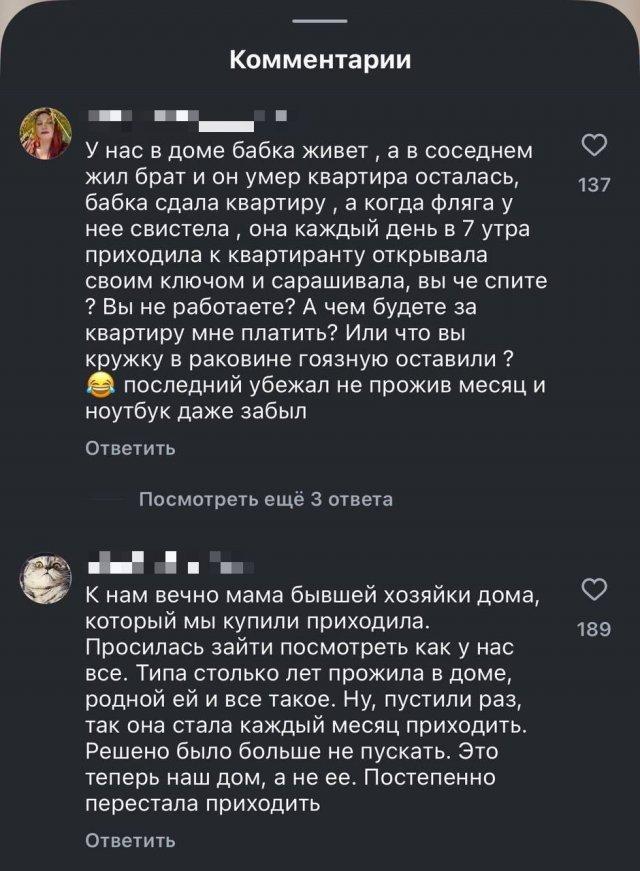Tap the 189 like counter
The height and width of the screenshot is (871, 640).
pos(596,629)
